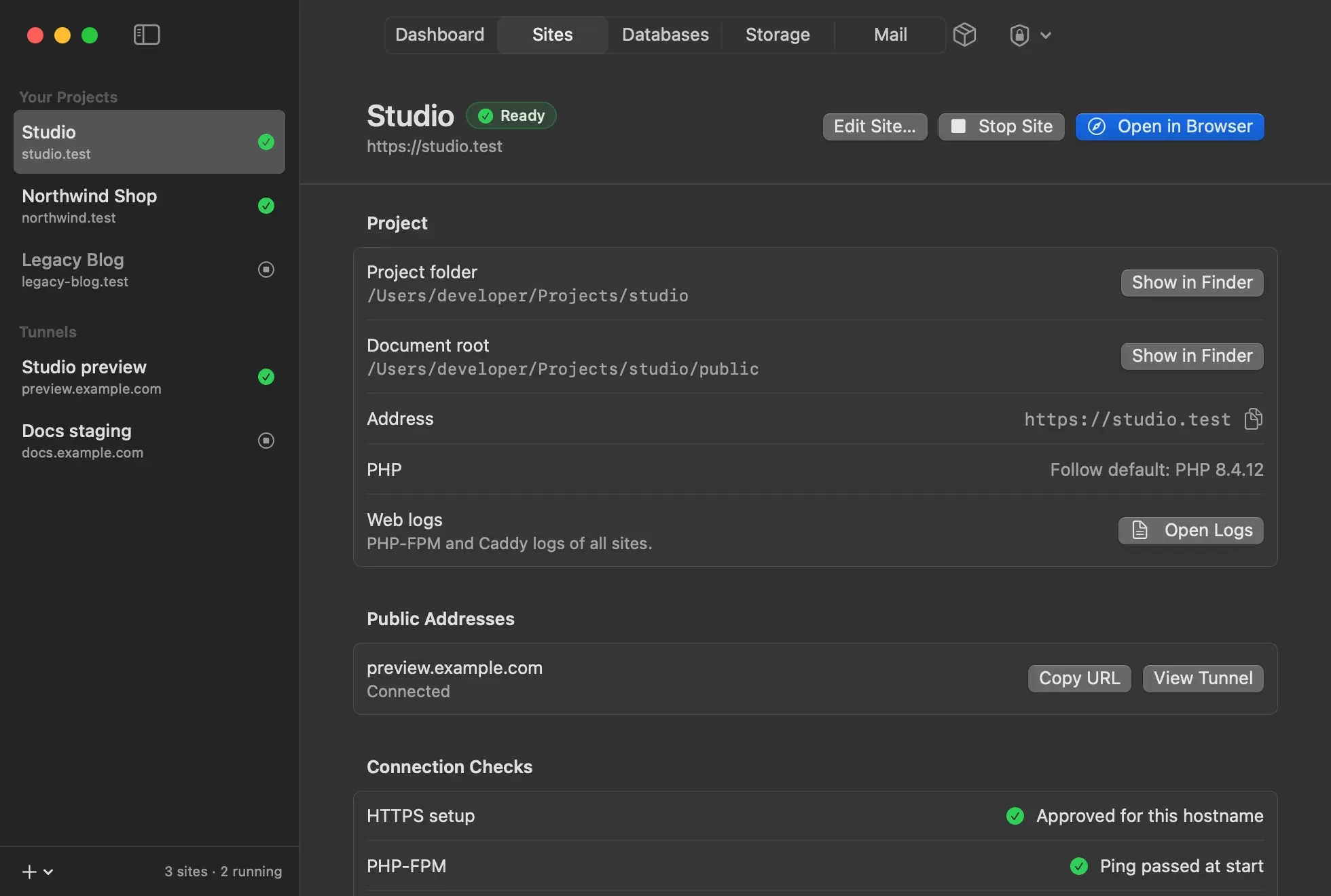Click green status check for Northwind Shop

[x=266, y=206]
